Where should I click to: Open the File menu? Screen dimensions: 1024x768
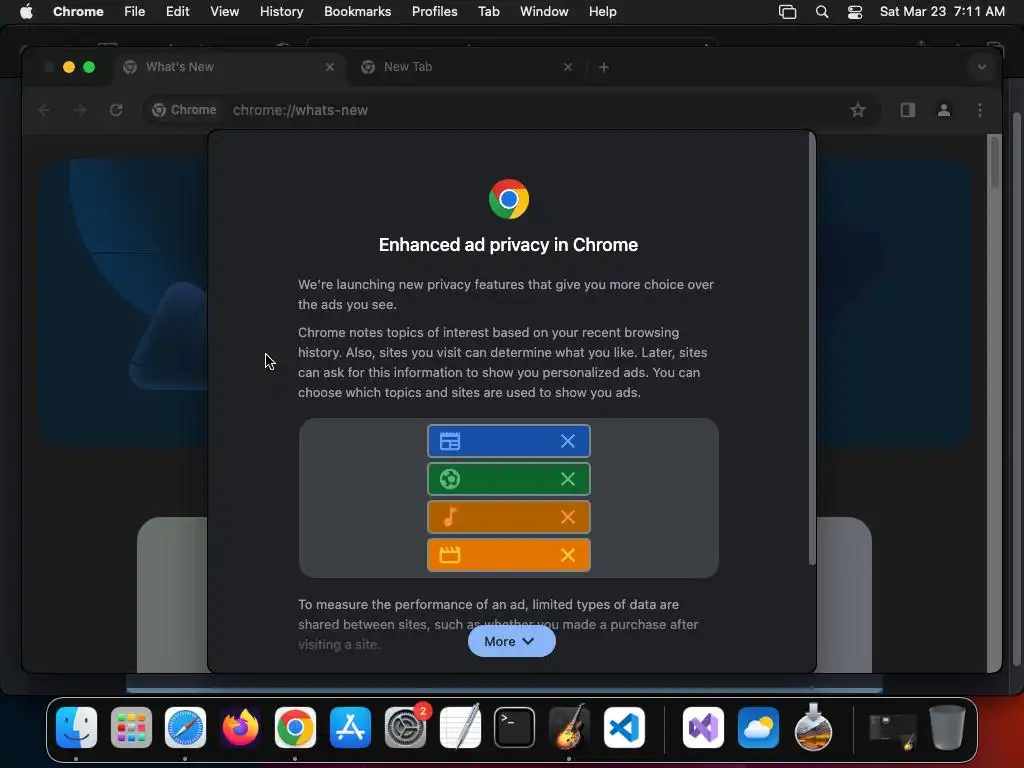[x=135, y=11]
